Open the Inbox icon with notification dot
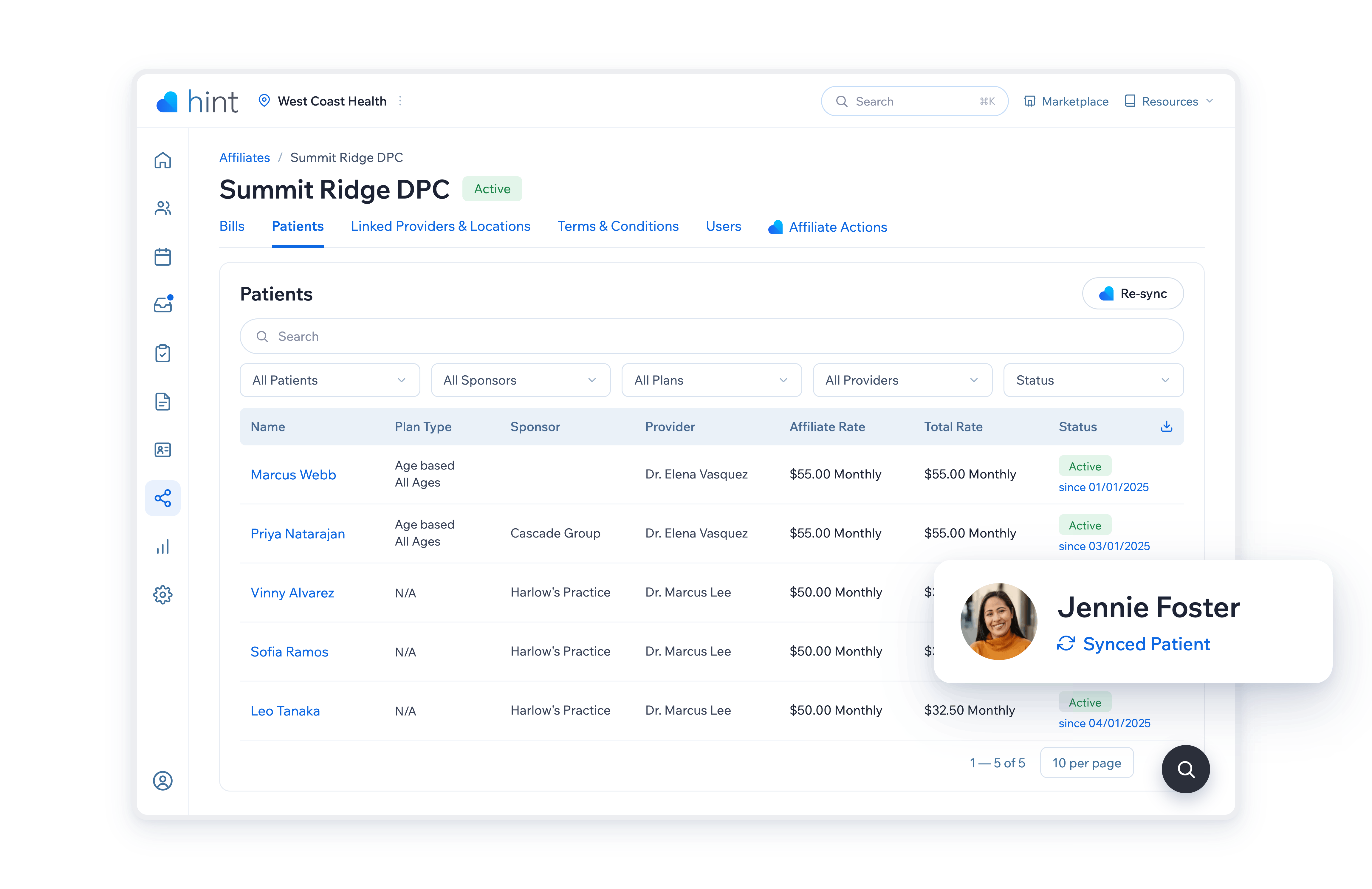1372x889 pixels. (162, 304)
